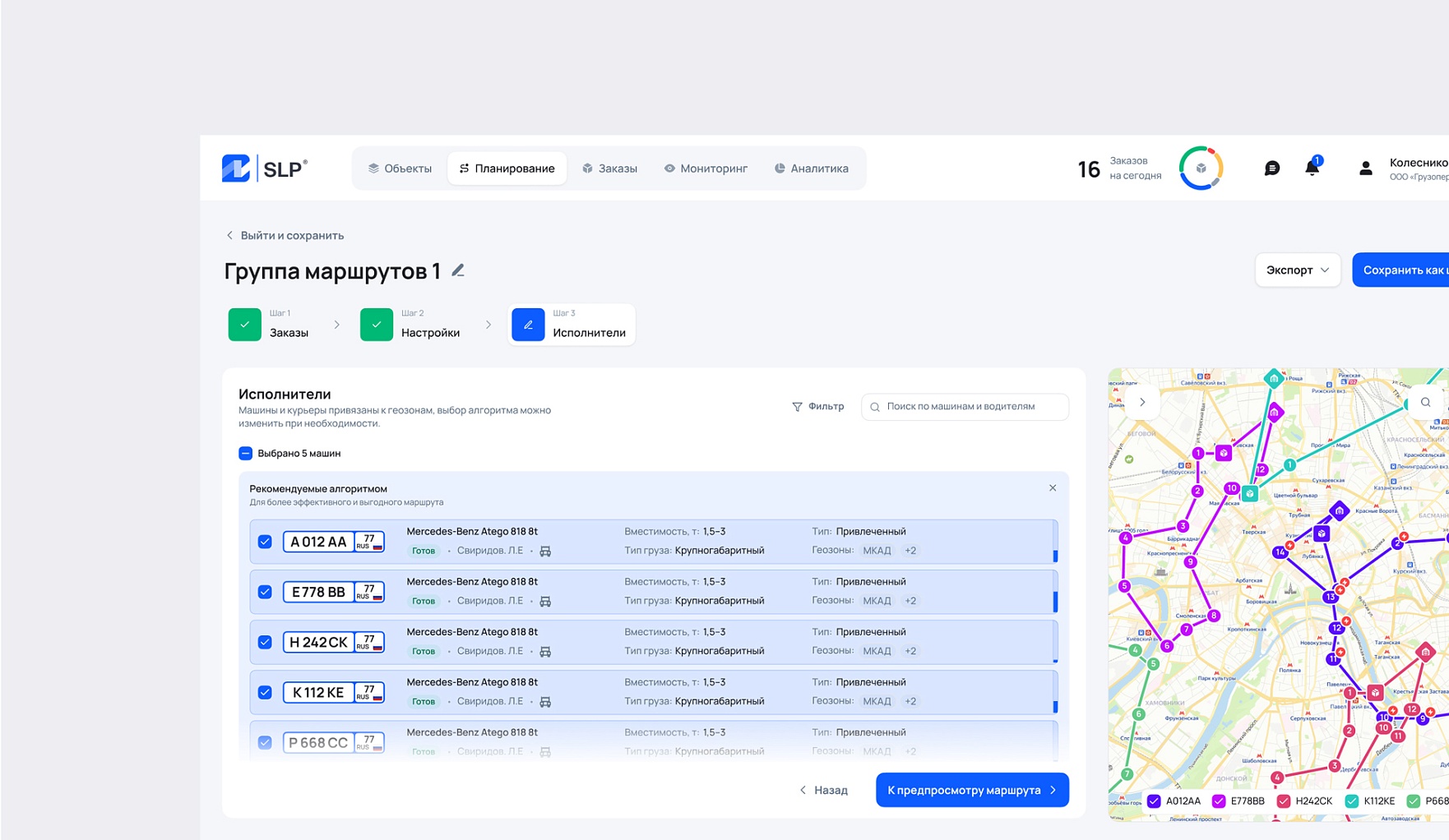Open the Фильтр filter icon
Image resolution: width=1449 pixels, height=840 pixels.
click(x=798, y=406)
